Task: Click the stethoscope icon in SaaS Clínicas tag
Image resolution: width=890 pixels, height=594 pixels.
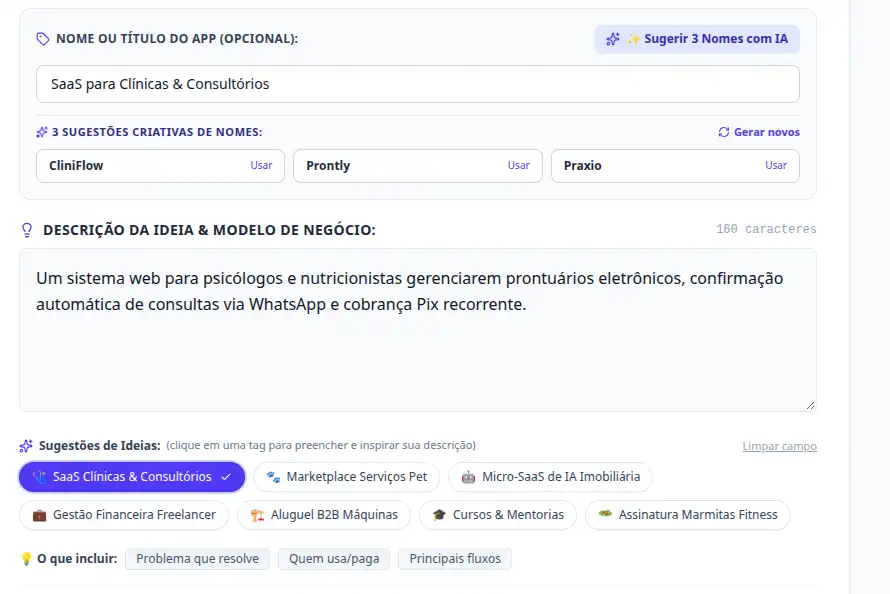Action: click(x=39, y=477)
